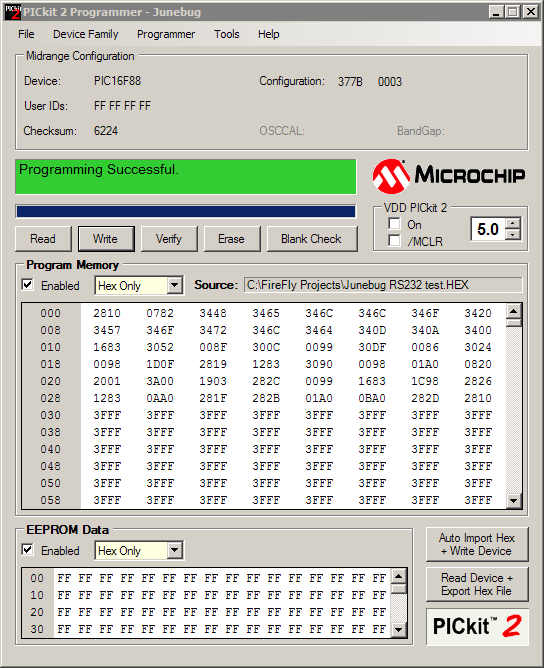
Task: Click the Read button
Action: coord(43,239)
